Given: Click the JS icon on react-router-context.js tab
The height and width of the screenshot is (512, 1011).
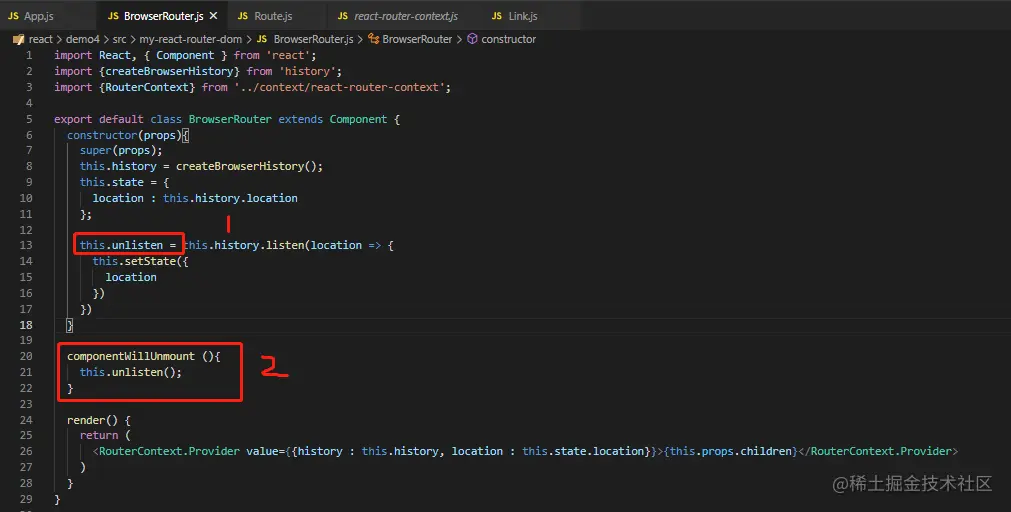Looking at the screenshot, I should 342,15.
